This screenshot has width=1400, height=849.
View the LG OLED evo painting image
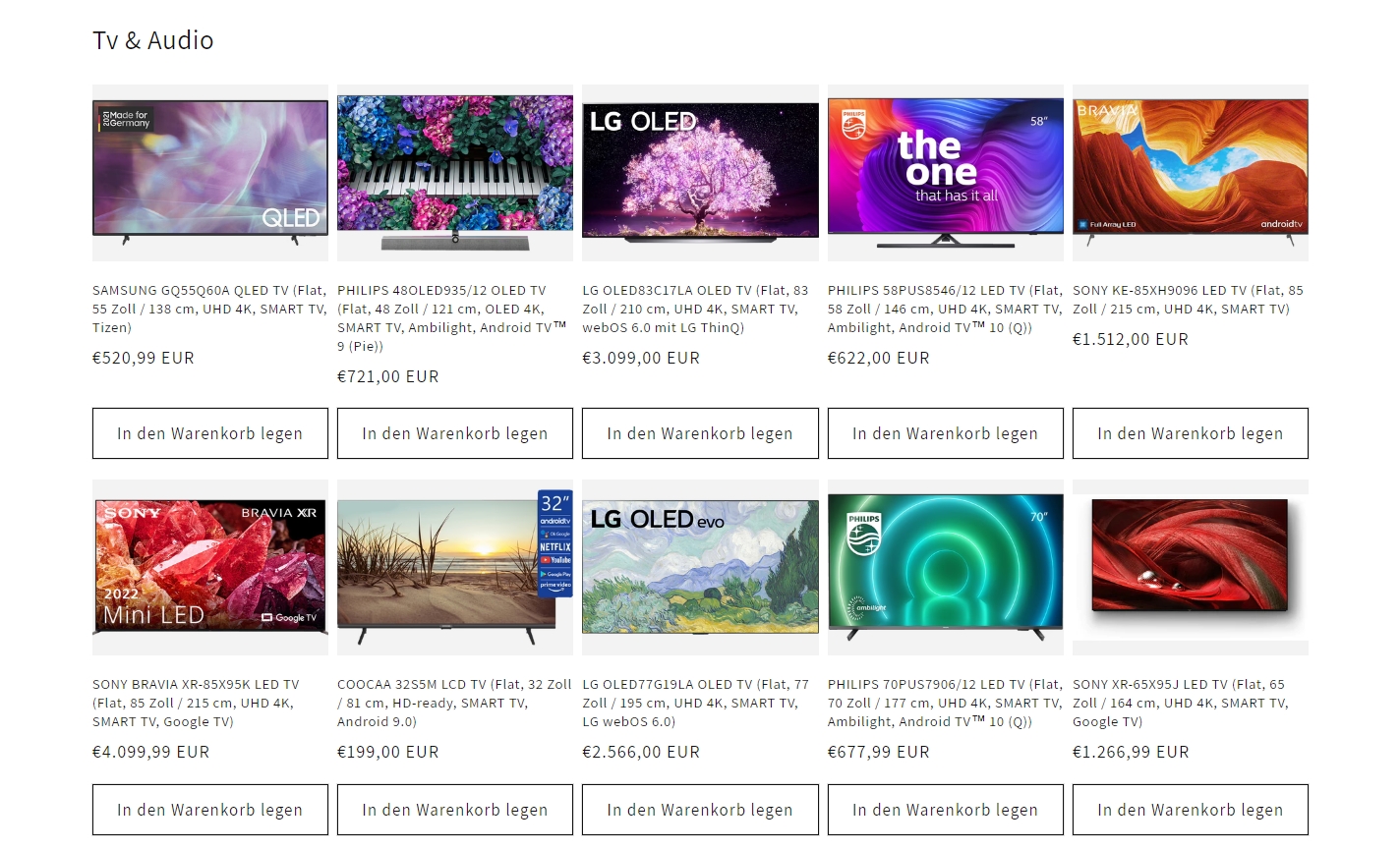[x=700, y=567]
